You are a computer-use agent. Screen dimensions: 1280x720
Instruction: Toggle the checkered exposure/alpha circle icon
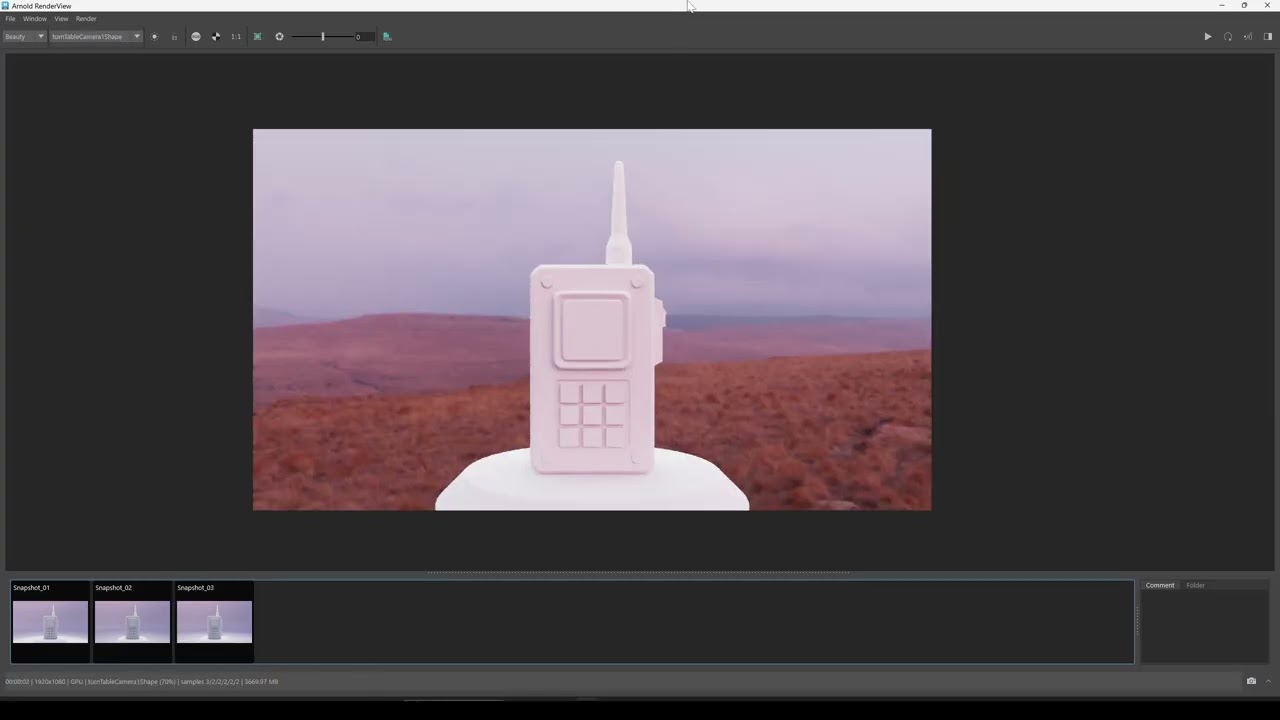coord(216,37)
